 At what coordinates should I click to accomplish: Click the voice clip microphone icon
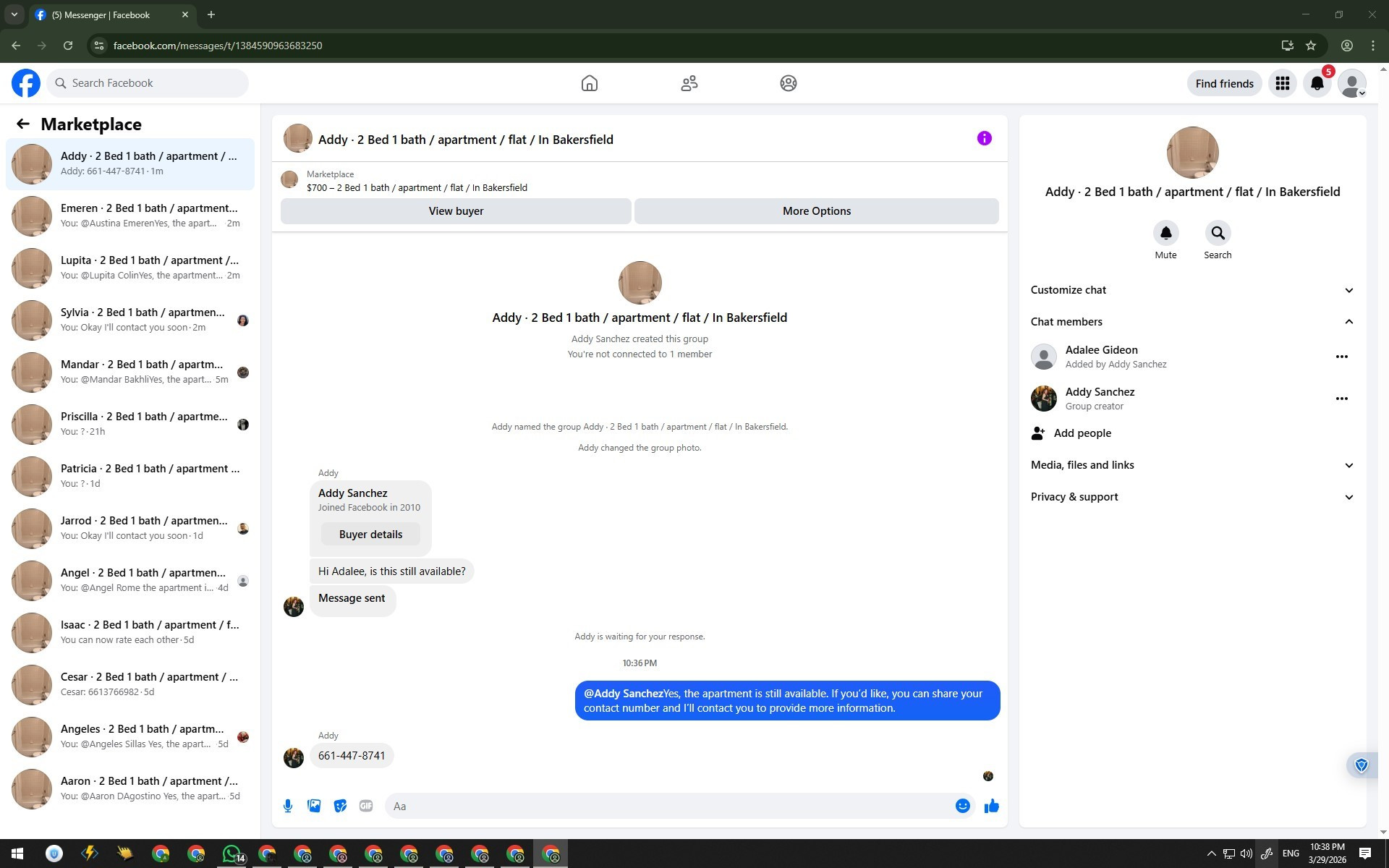[288, 806]
